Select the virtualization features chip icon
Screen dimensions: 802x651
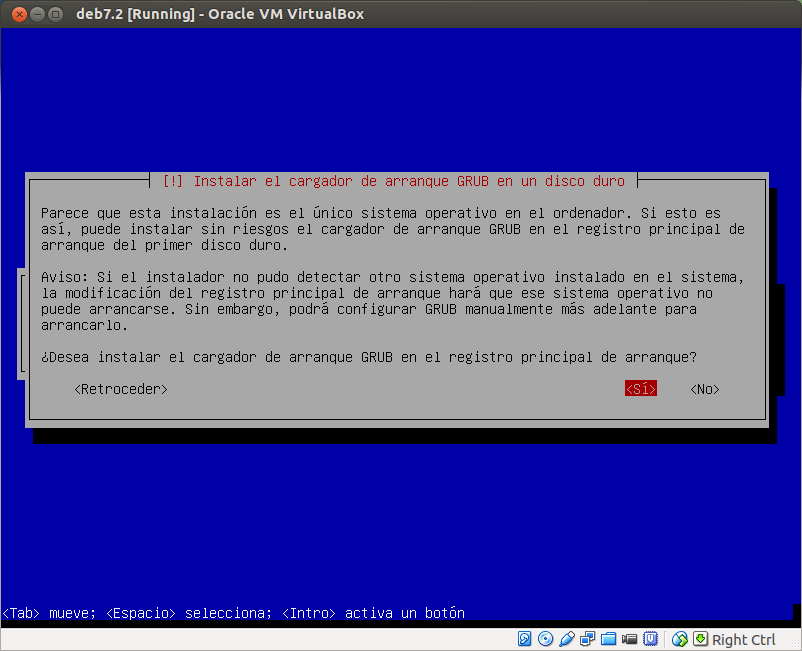[652, 639]
